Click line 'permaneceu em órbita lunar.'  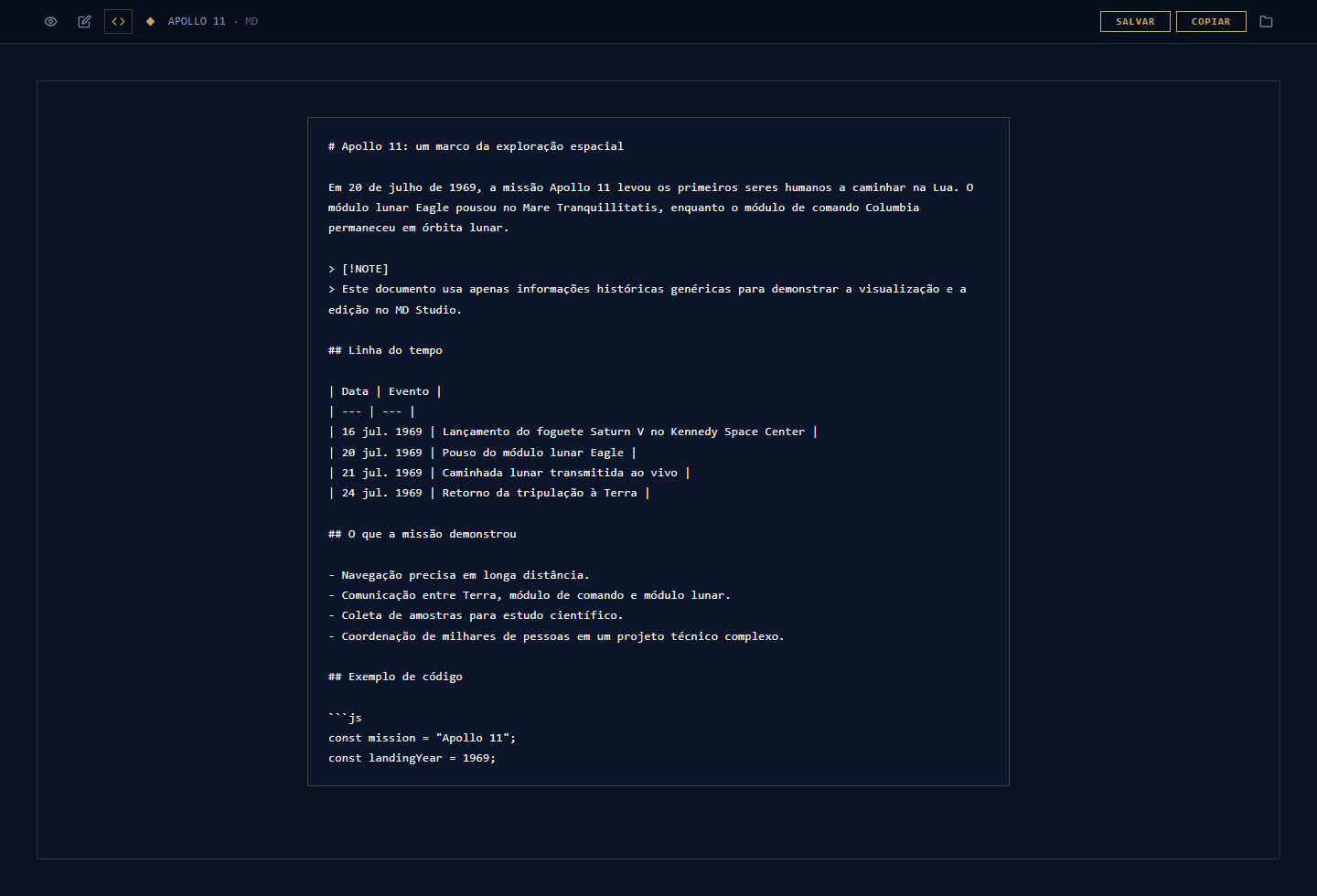pos(418,228)
